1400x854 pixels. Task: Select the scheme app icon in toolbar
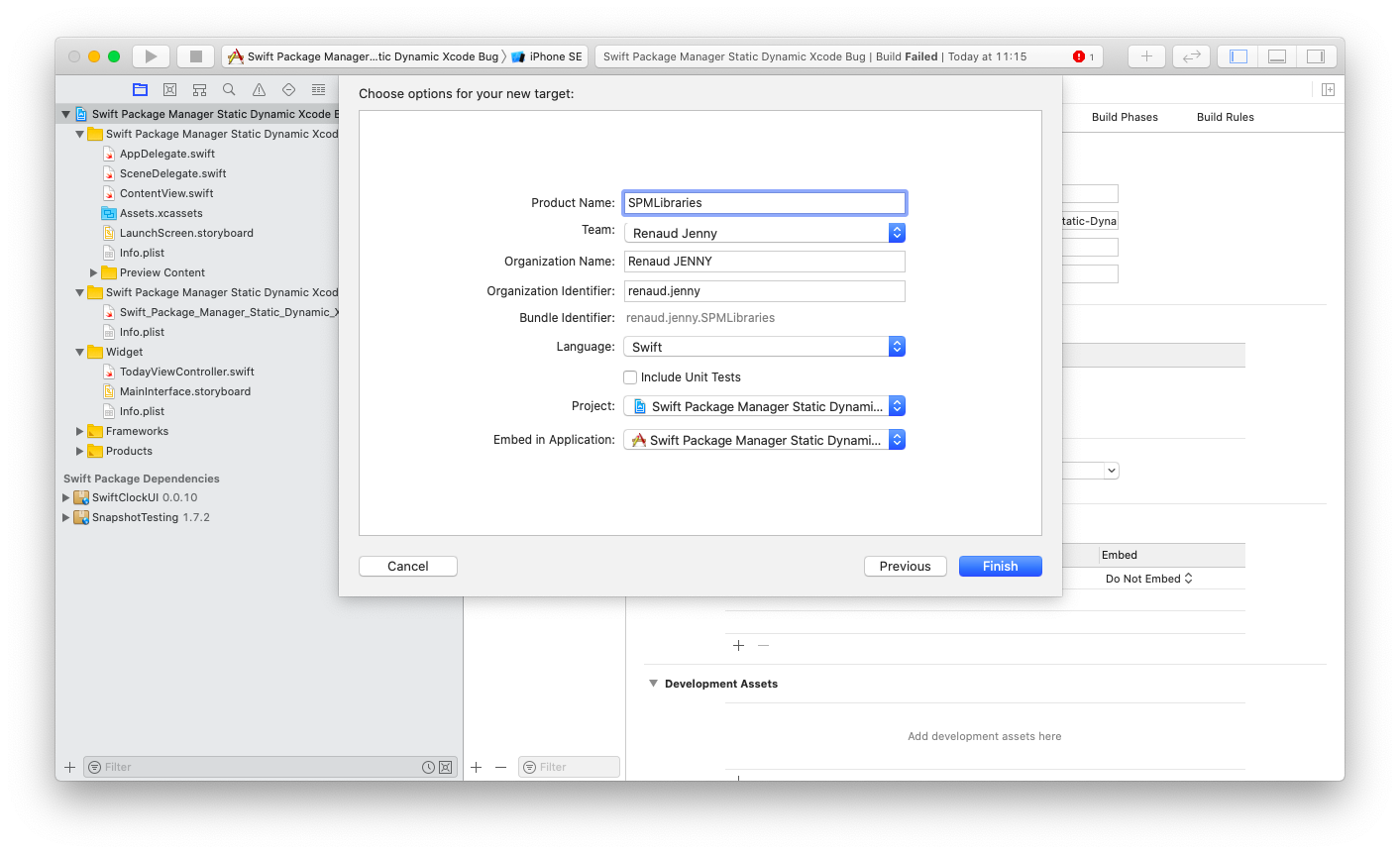(x=236, y=56)
